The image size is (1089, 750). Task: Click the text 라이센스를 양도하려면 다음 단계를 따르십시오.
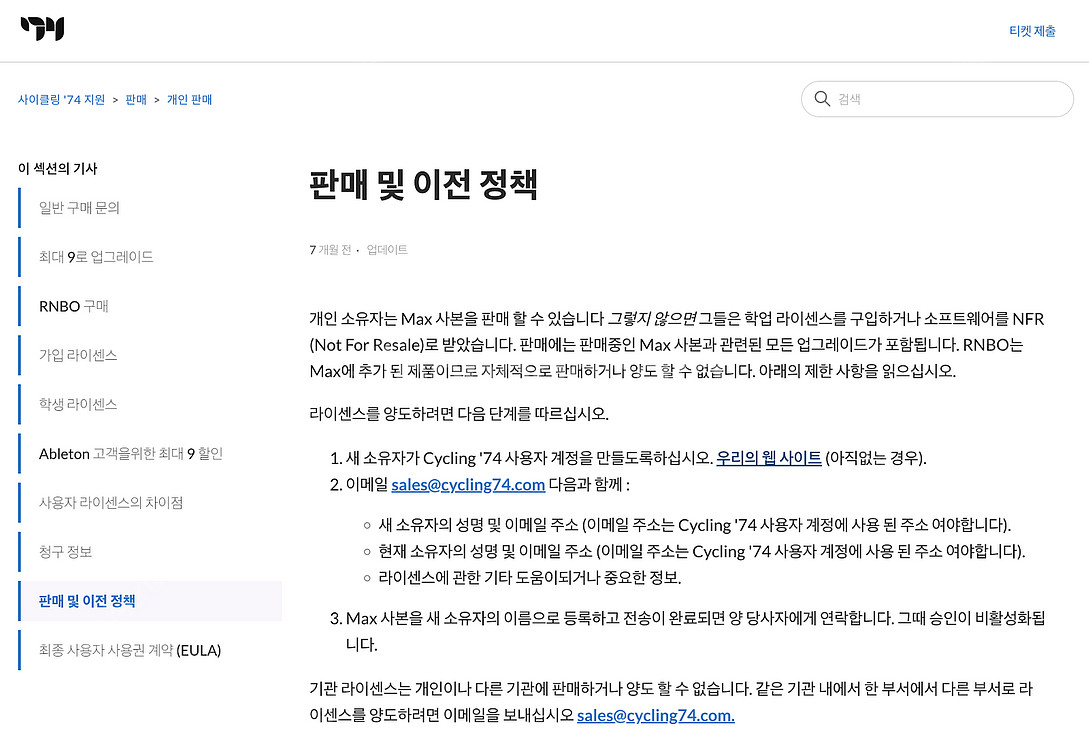pos(459,414)
